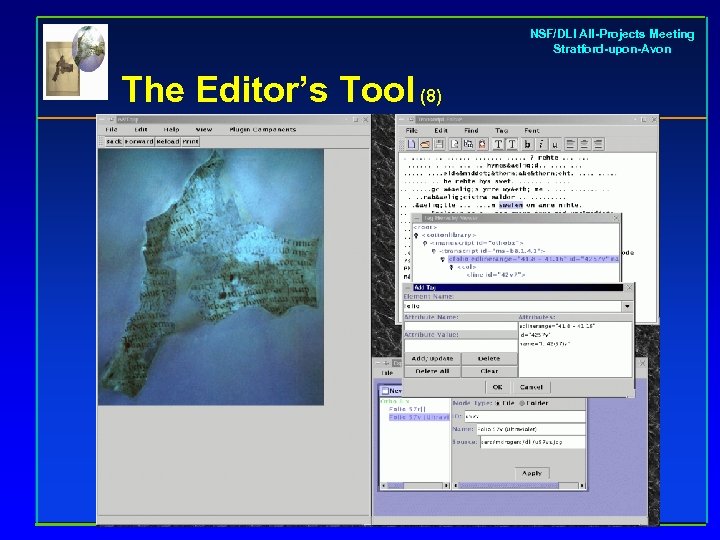Click the copy page icon in toolbar
The image size is (720, 540).
pos(455,145)
